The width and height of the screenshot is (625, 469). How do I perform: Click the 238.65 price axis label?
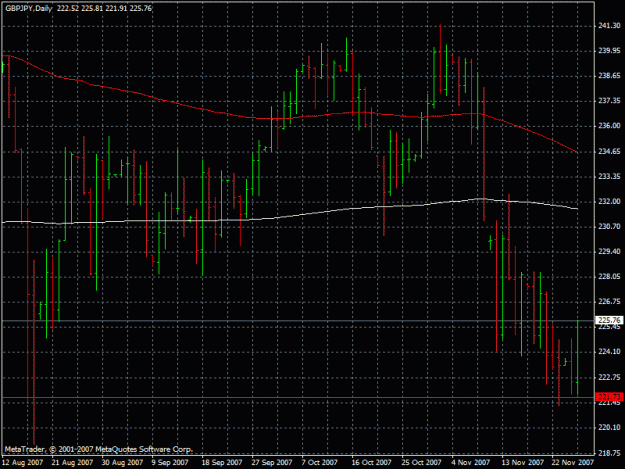click(609, 76)
